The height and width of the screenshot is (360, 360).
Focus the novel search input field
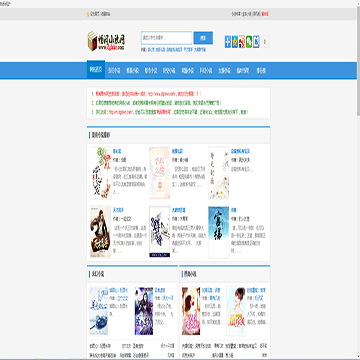point(166,38)
